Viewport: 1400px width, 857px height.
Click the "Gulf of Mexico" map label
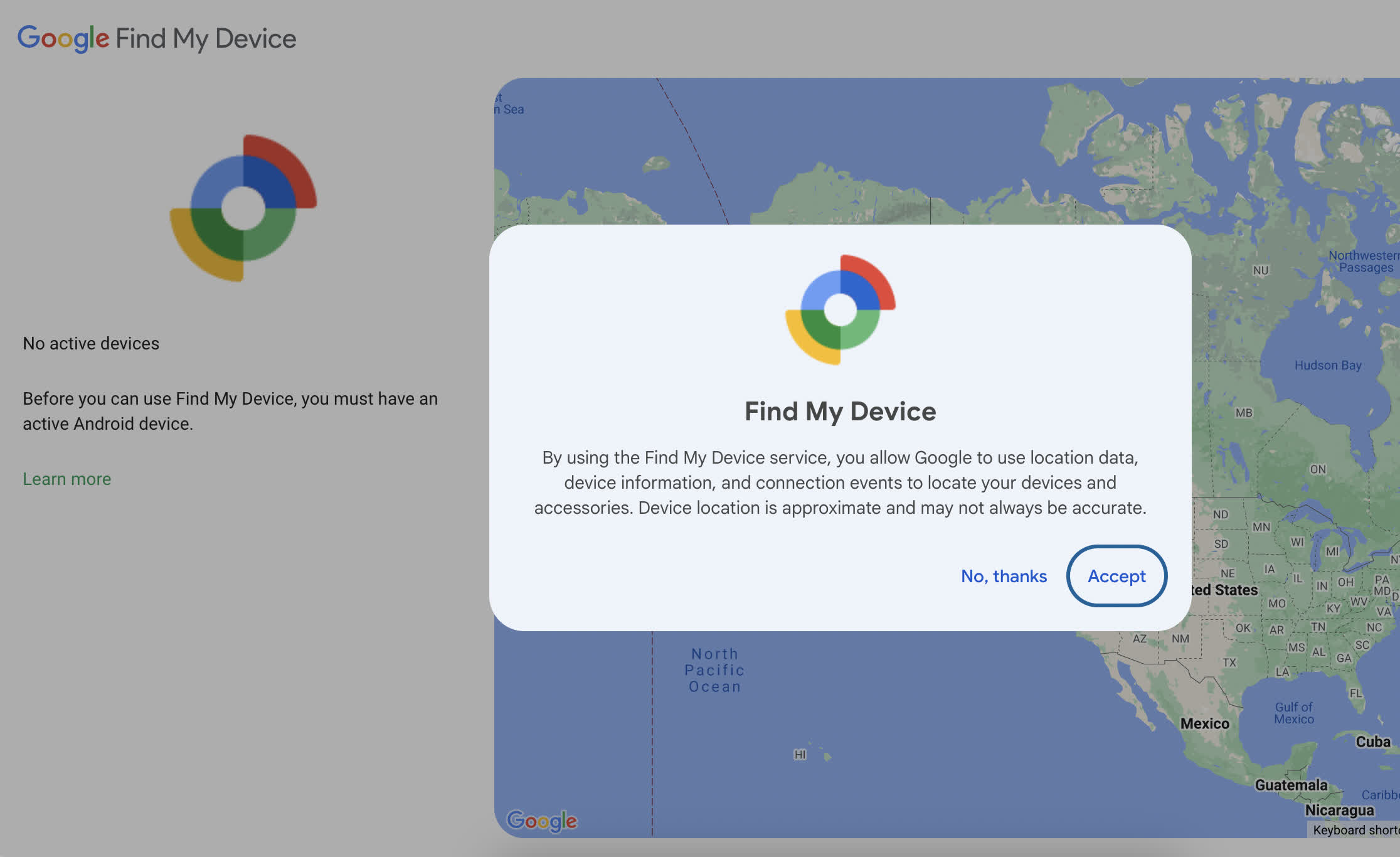click(1294, 713)
